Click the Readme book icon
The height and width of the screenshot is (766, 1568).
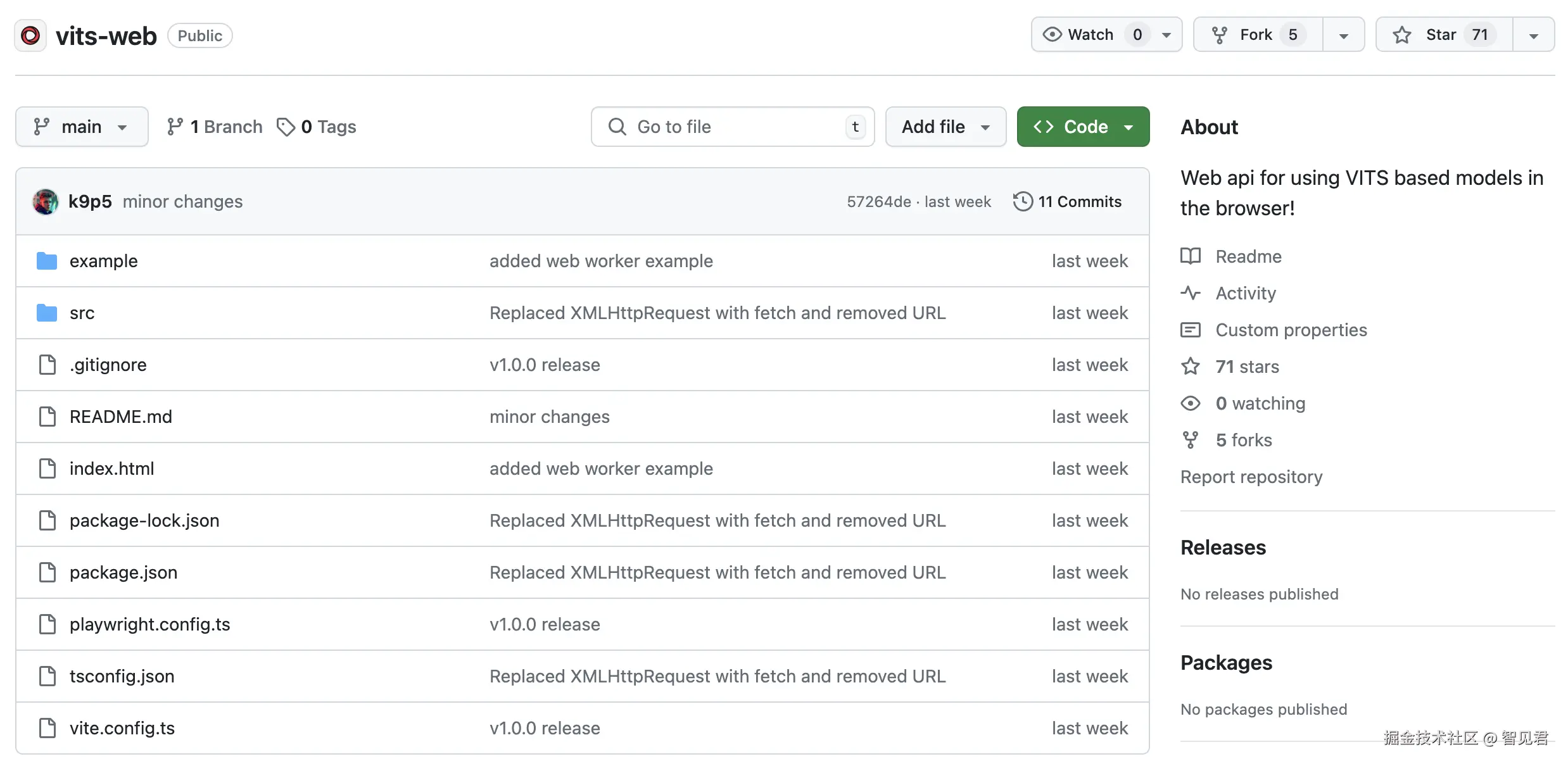click(1191, 256)
